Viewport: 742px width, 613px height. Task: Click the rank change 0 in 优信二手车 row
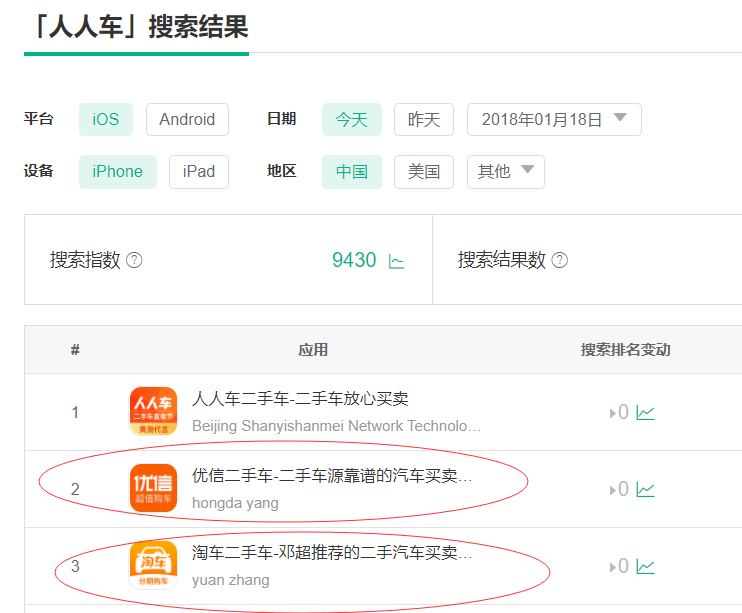coord(623,489)
